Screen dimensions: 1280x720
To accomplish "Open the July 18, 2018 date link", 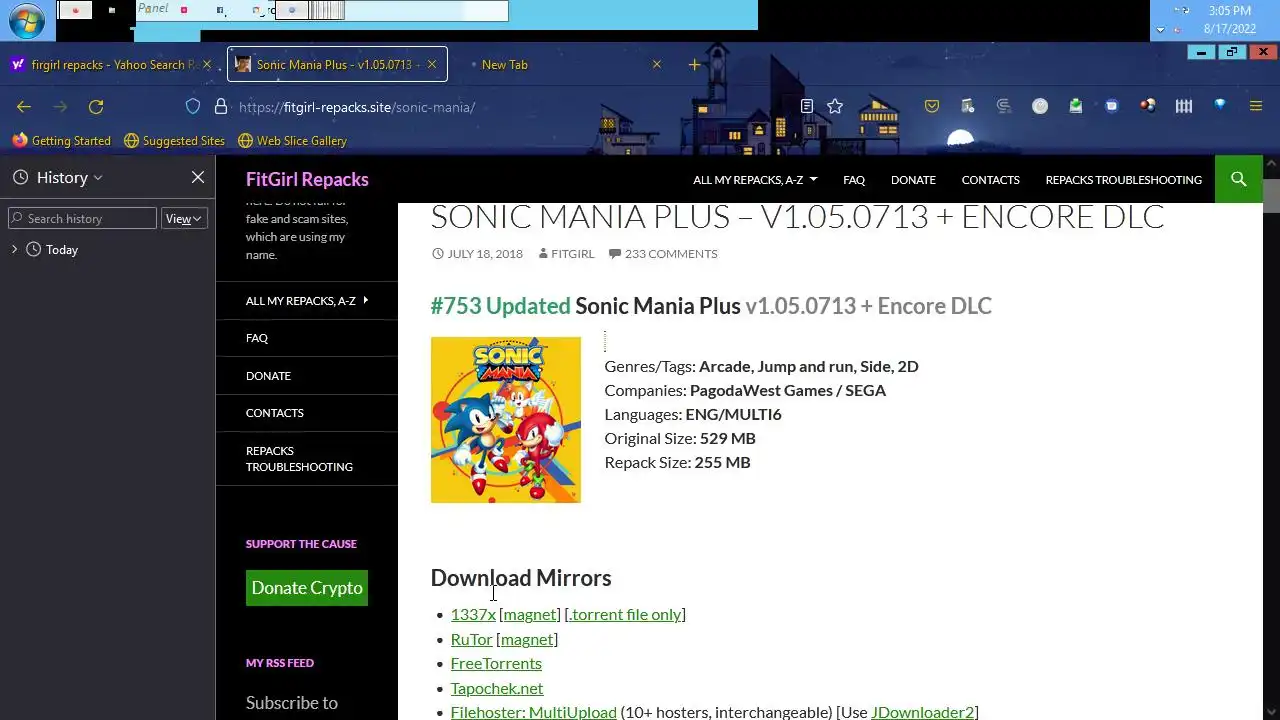I will [x=477, y=254].
